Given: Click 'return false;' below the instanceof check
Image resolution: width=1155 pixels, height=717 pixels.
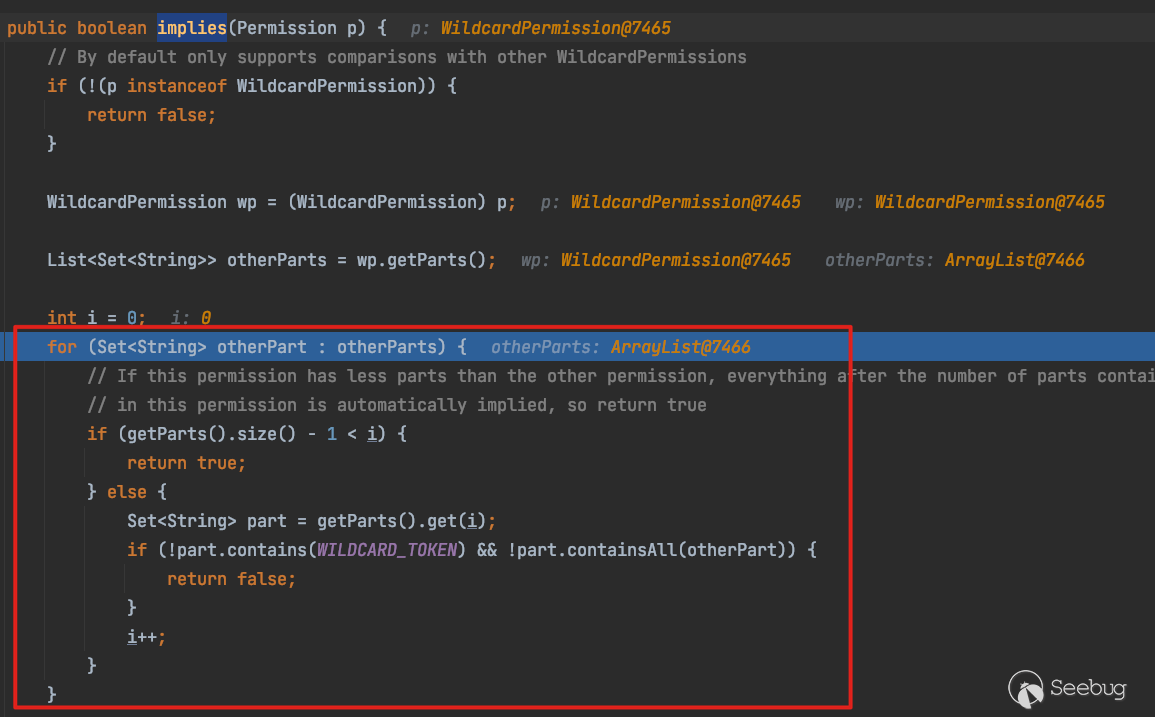Looking at the screenshot, I should click(x=151, y=115).
